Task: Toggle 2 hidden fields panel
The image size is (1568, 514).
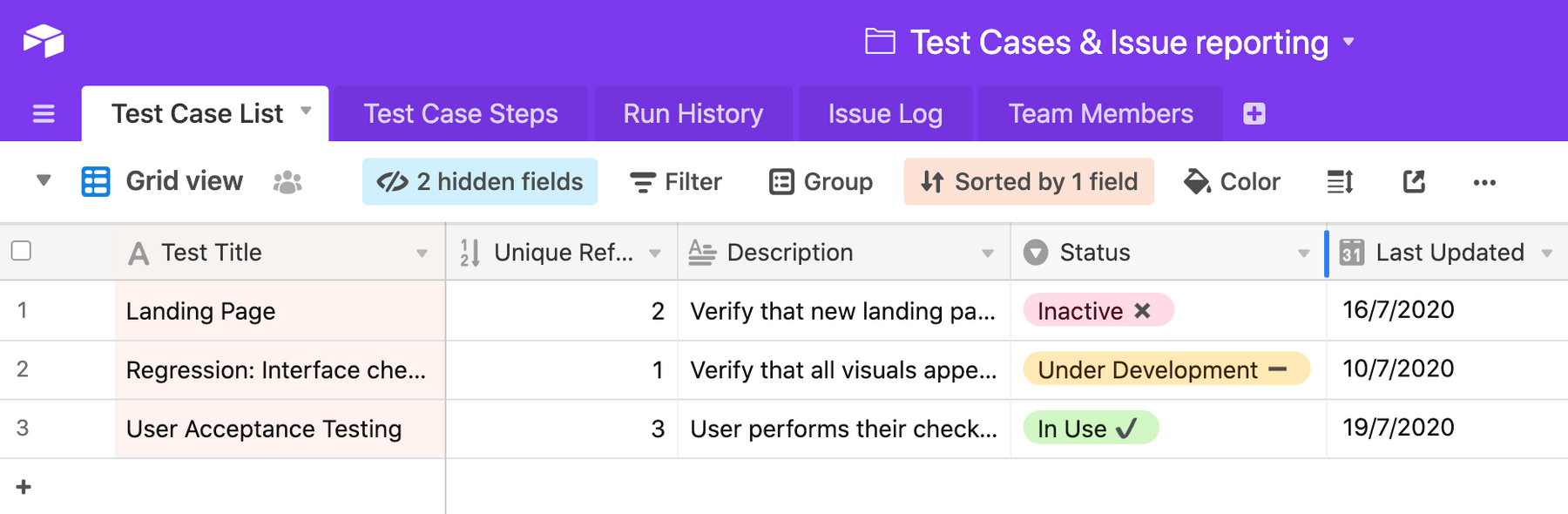Action: (x=480, y=182)
